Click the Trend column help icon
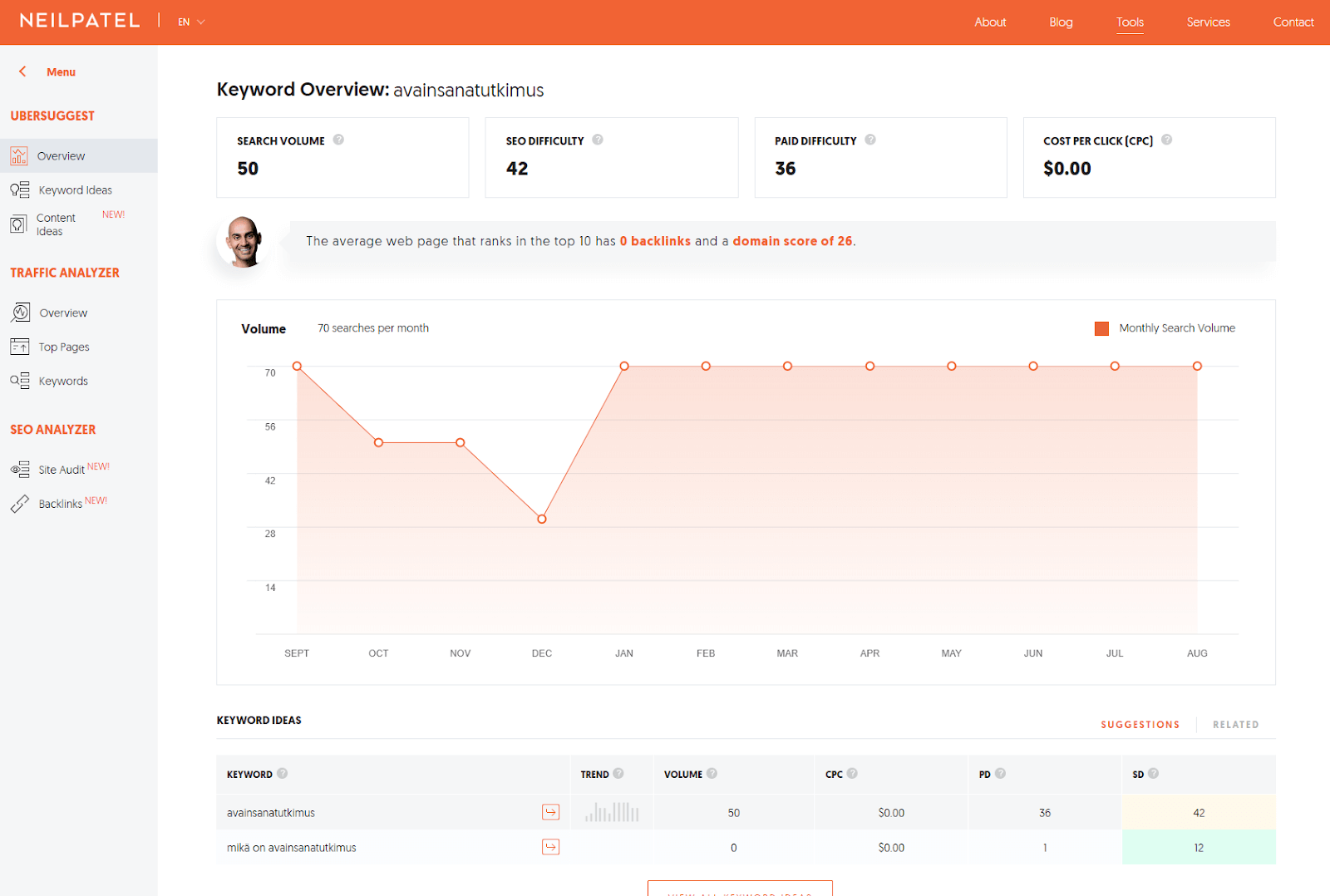 point(618,773)
